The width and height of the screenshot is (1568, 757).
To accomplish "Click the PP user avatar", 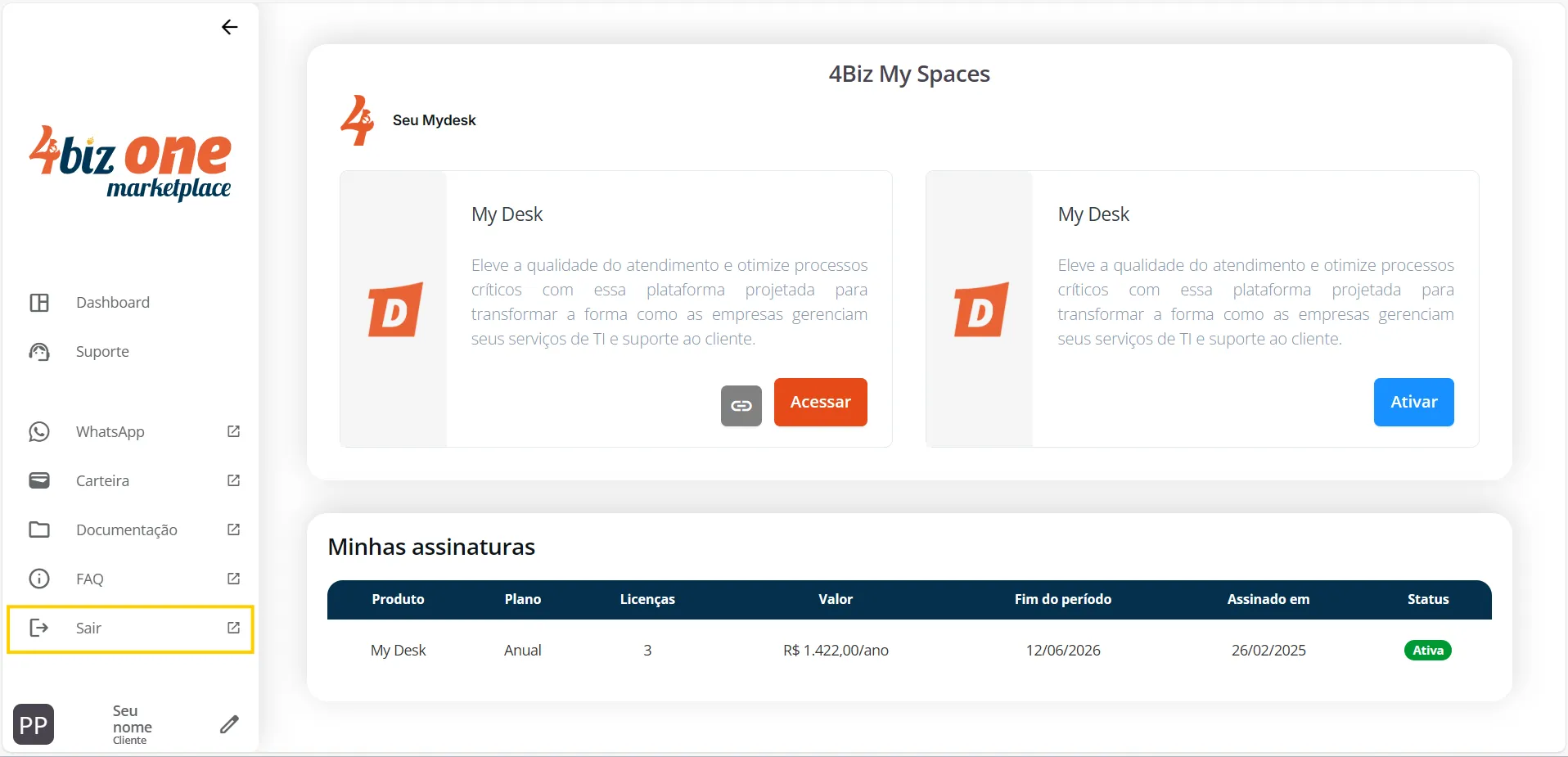I will click(x=34, y=724).
